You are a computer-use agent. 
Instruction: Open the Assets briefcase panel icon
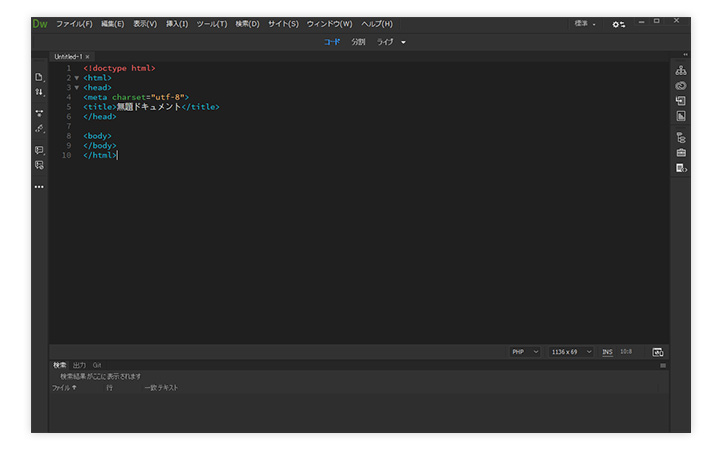(681, 153)
